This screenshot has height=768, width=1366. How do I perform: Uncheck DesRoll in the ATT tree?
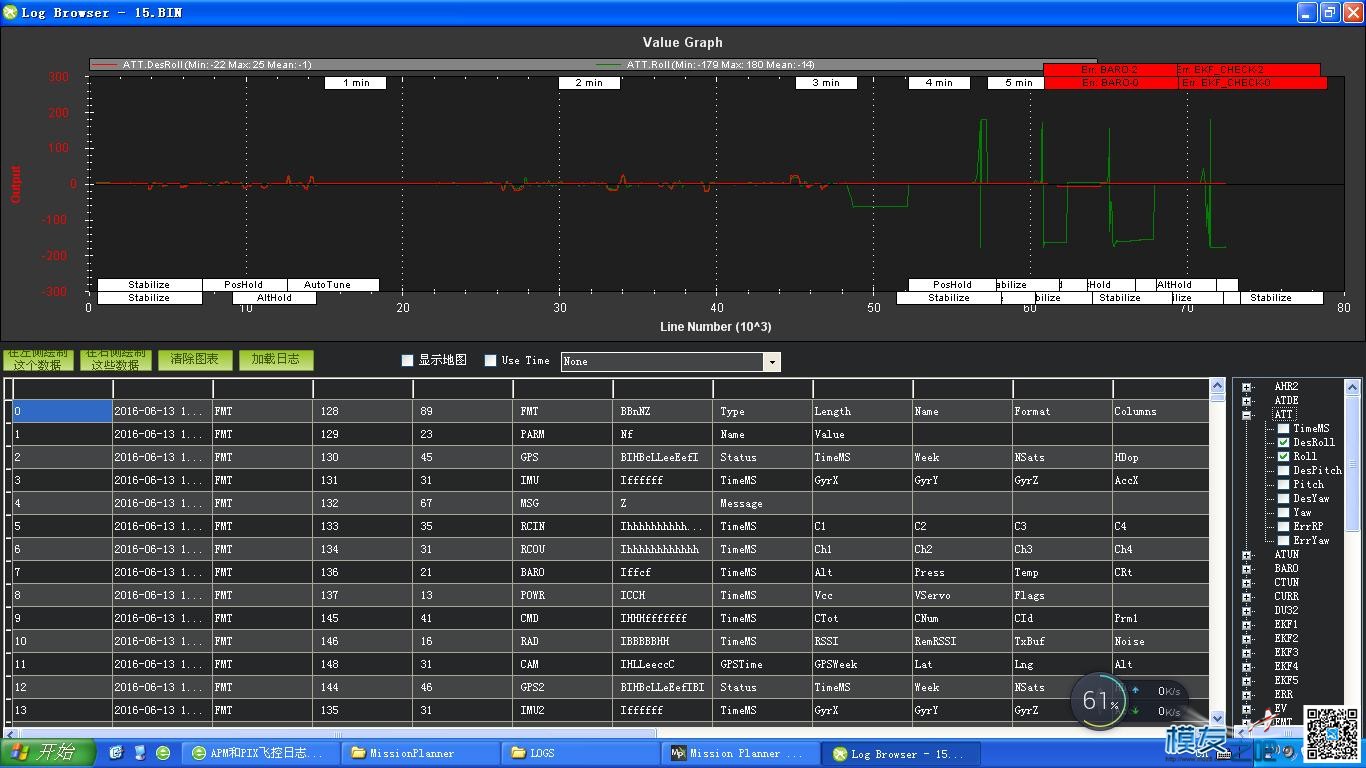pyautogui.click(x=1284, y=442)
